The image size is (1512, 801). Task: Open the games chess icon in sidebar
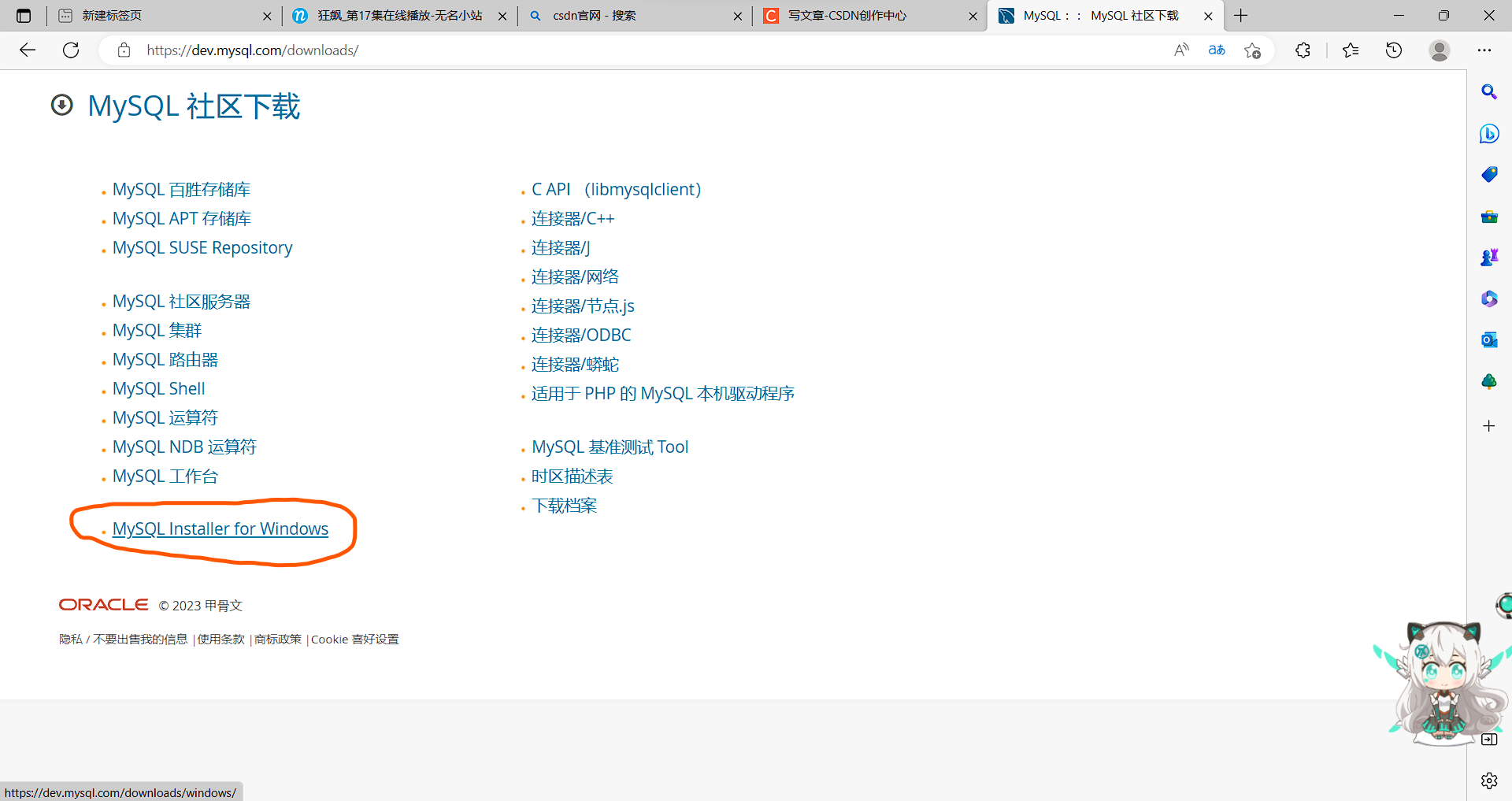1489,258
